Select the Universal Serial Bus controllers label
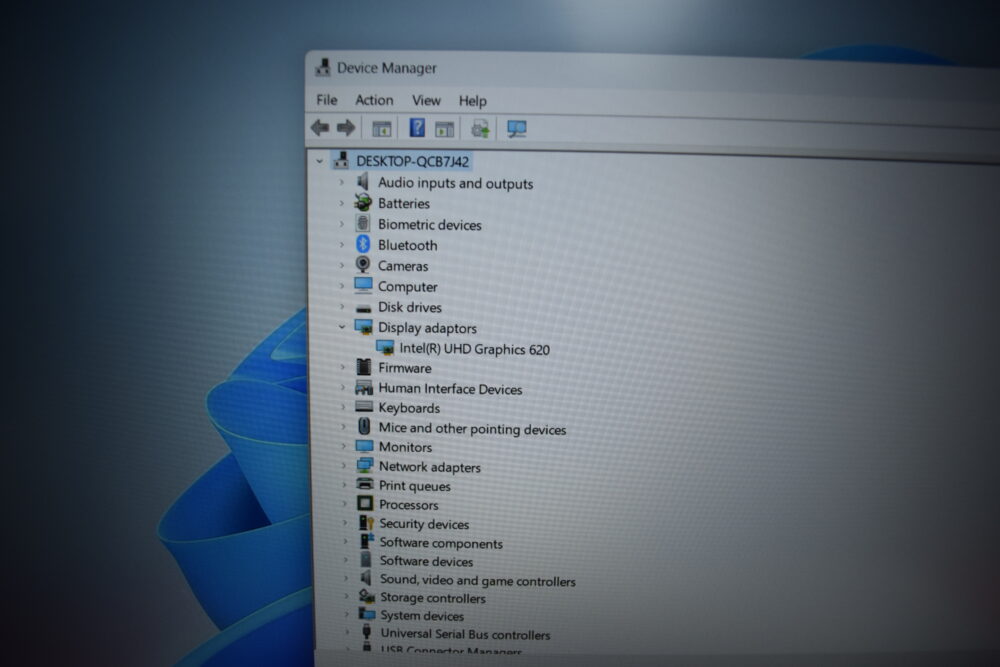 [466, 634]
